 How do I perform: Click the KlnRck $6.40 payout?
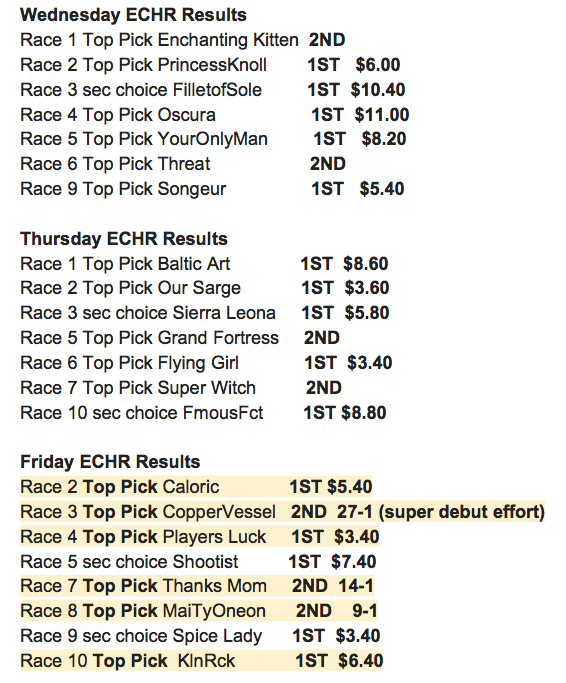coord(361,661)
